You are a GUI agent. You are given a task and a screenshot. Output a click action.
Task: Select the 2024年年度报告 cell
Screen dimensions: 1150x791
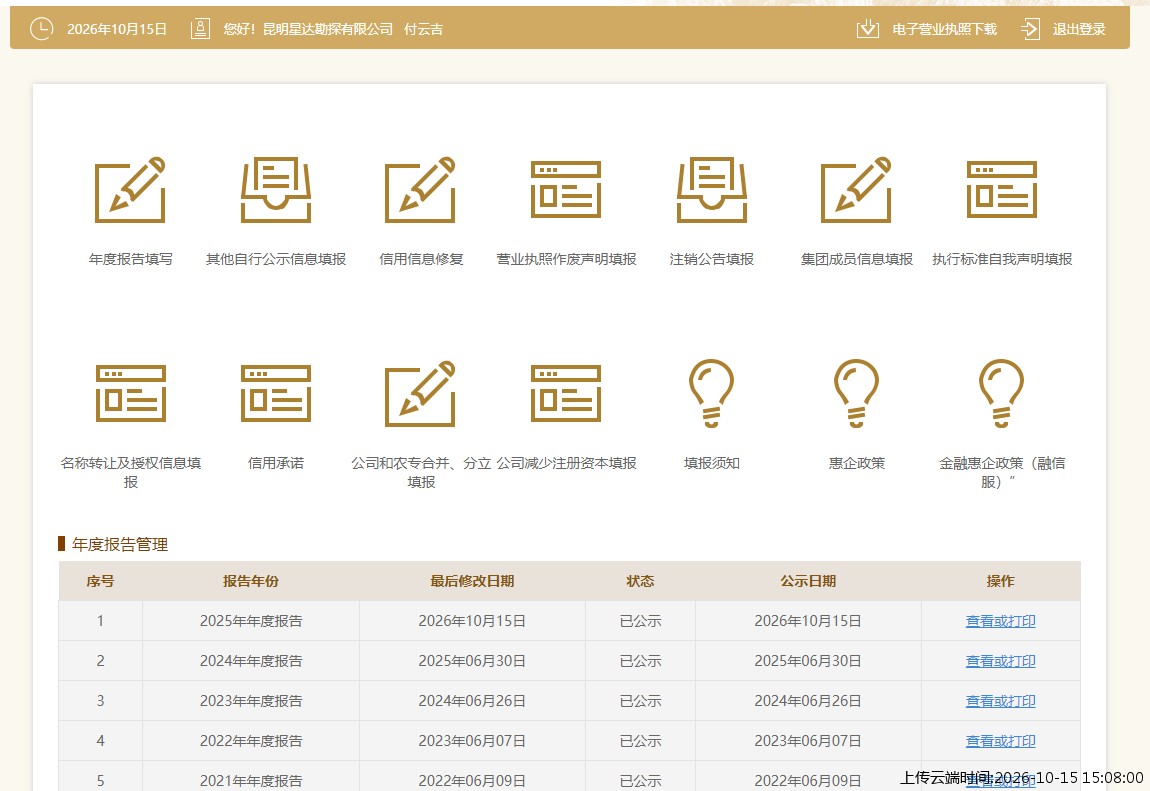pos(251,661)
